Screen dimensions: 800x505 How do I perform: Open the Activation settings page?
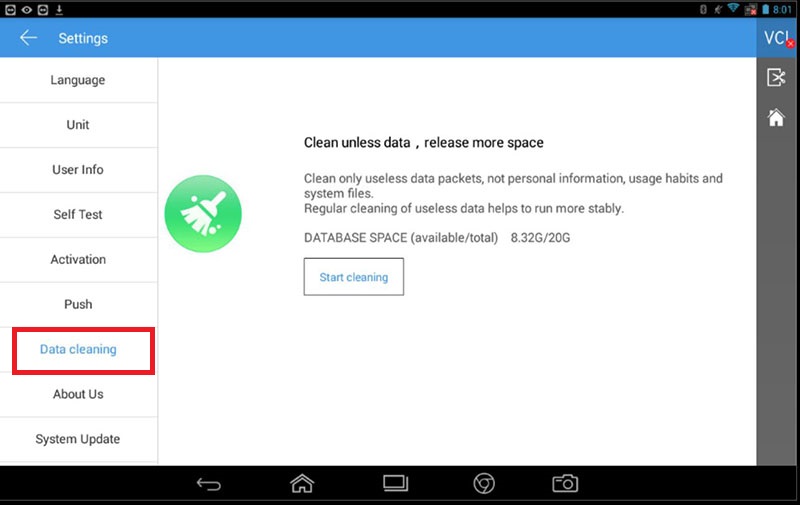[x=78, y=260]
